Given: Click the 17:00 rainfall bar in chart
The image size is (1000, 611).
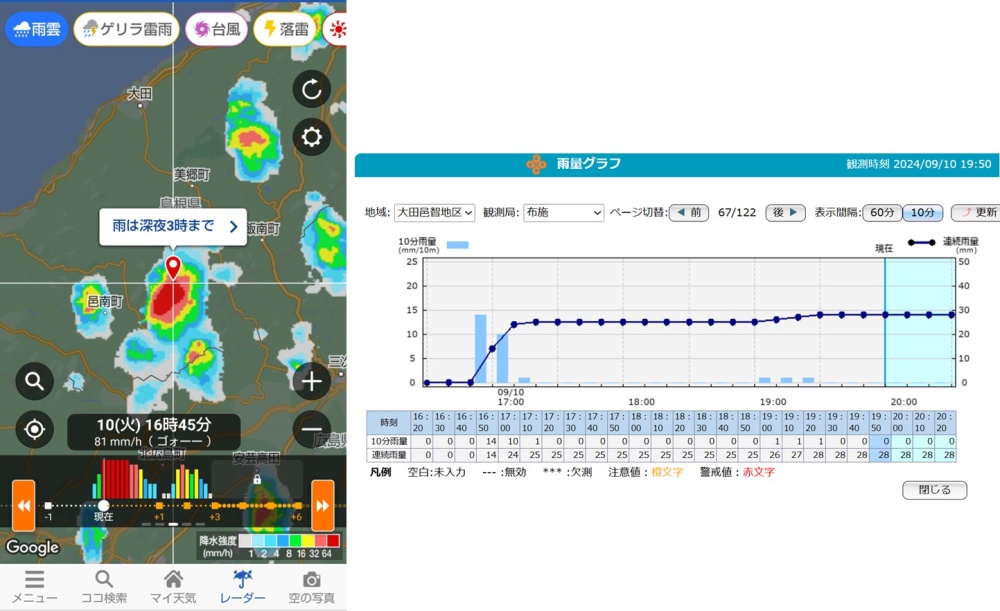Looking at the screenshot, I should [x=503, y=358].
